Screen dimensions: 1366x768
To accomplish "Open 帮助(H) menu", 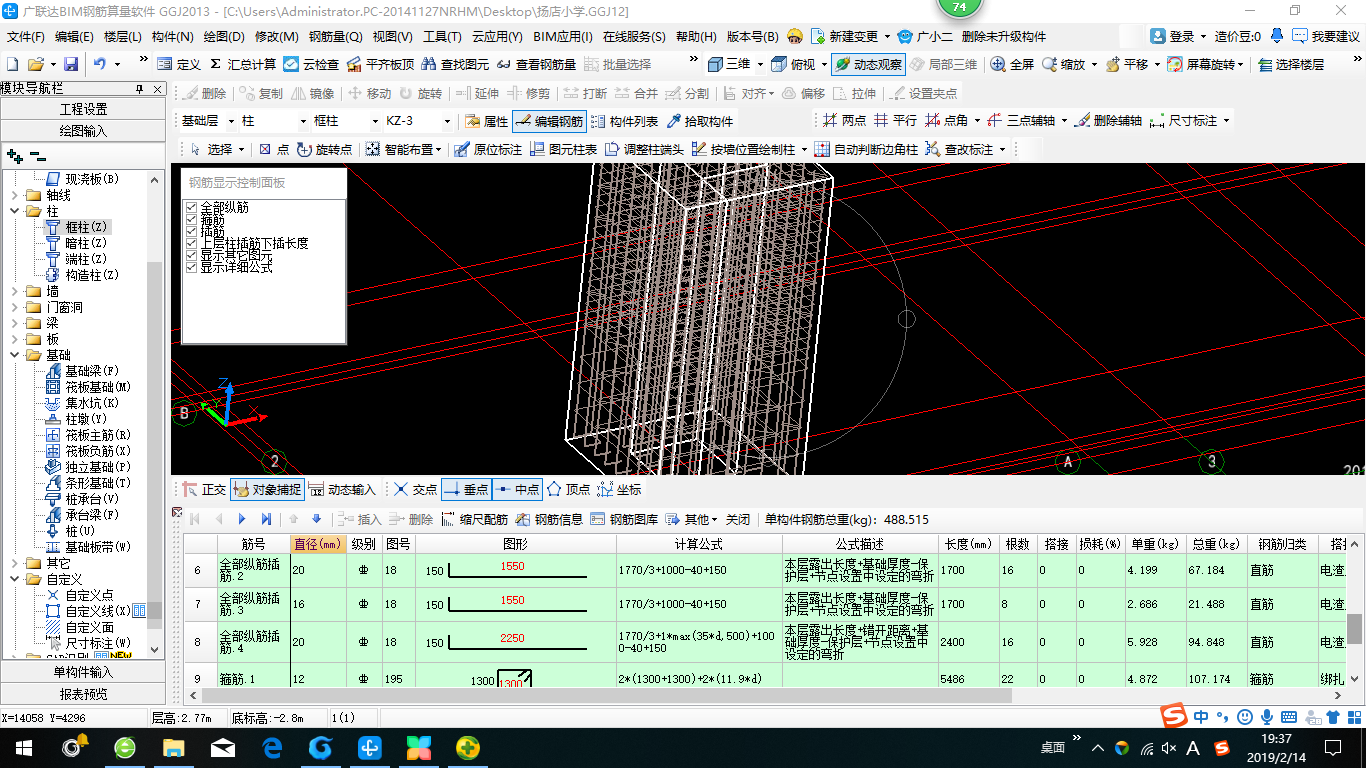I will click(x=696, y=37).
